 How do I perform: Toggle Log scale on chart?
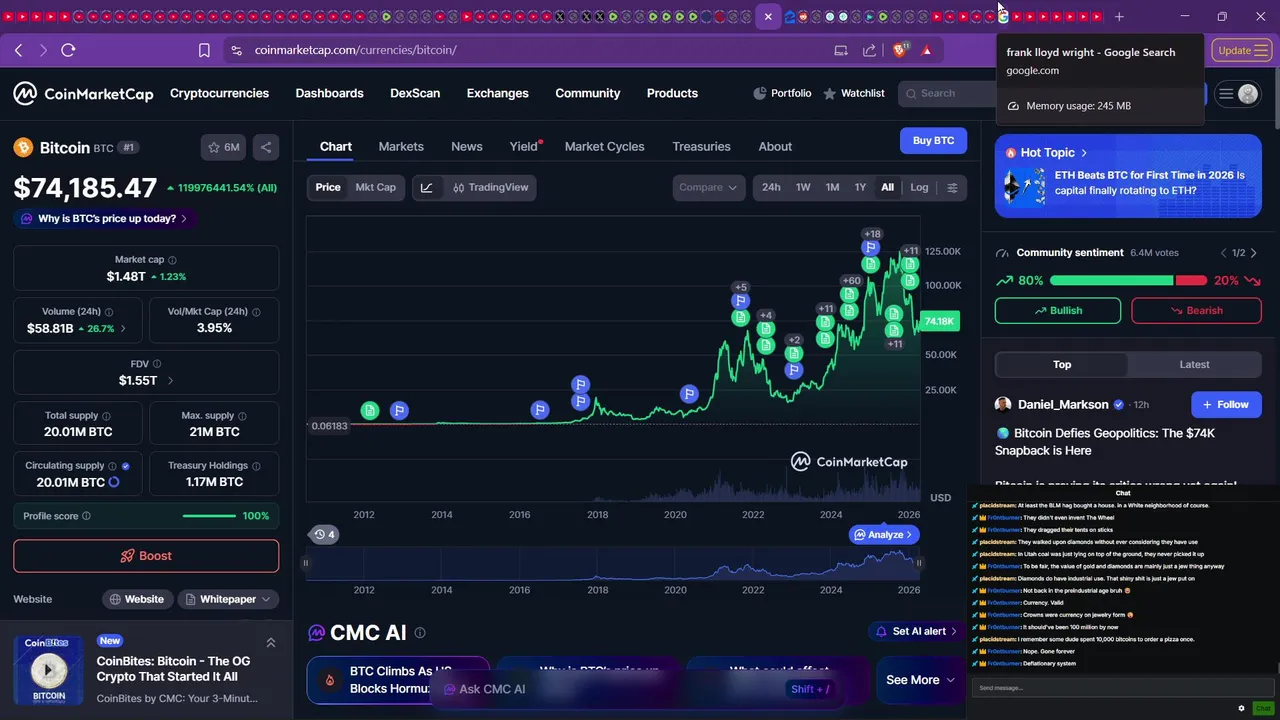click(919, 188)
